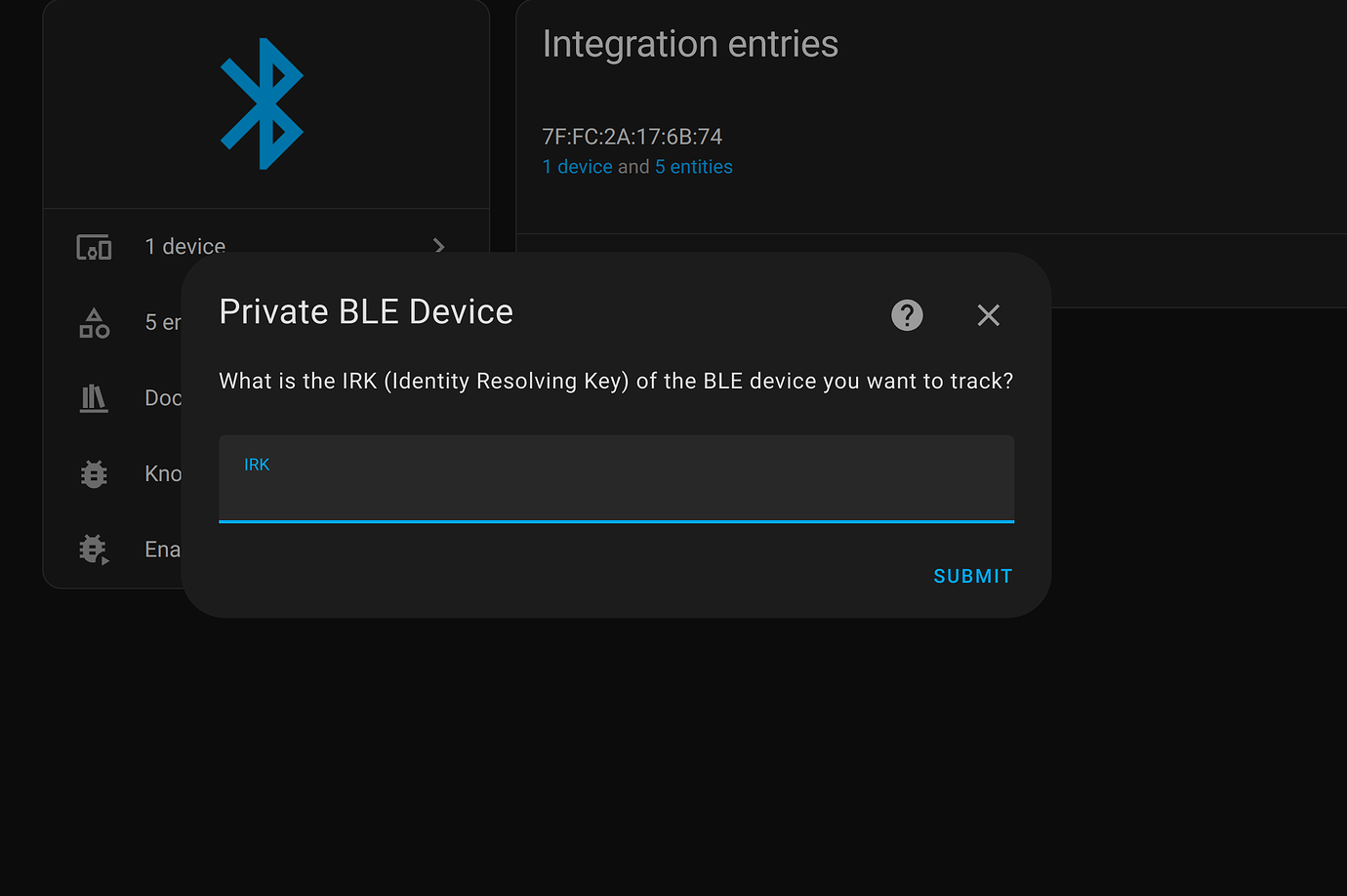Click the Private BLE Device dialog title
The image size is (1347, 896).
tap(366, 311)
